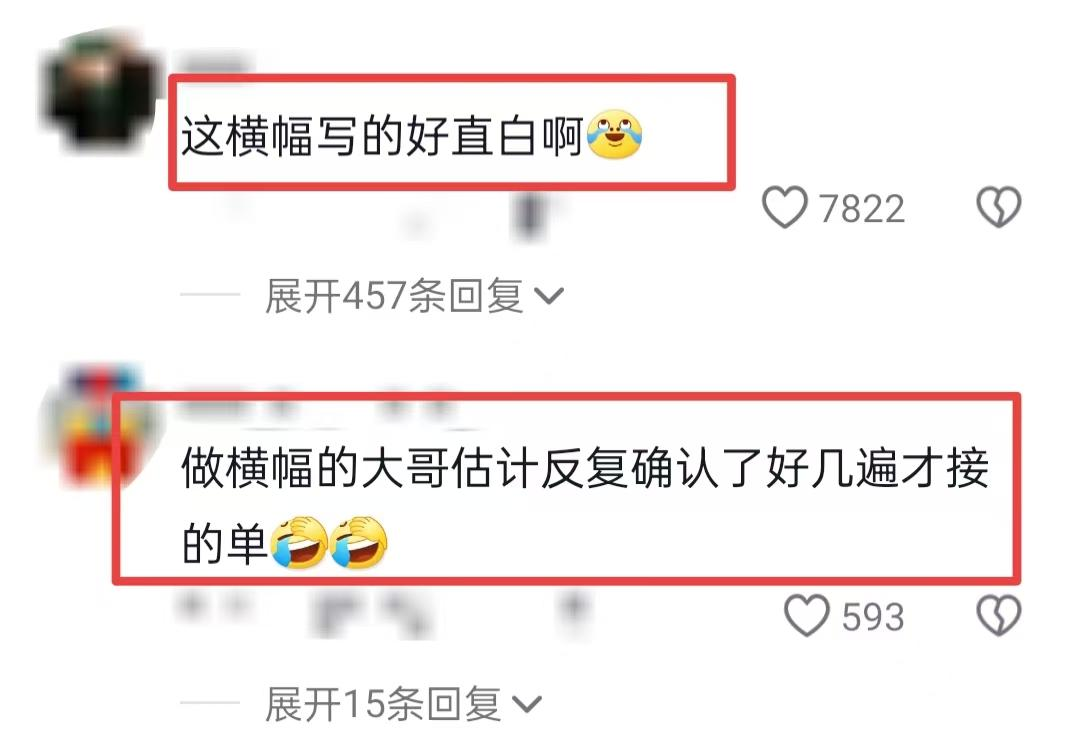Click the crying emoji after 好直白啊
Image resolution: width=1080 pixels, height=748 pixels.
tap(614, 135)
